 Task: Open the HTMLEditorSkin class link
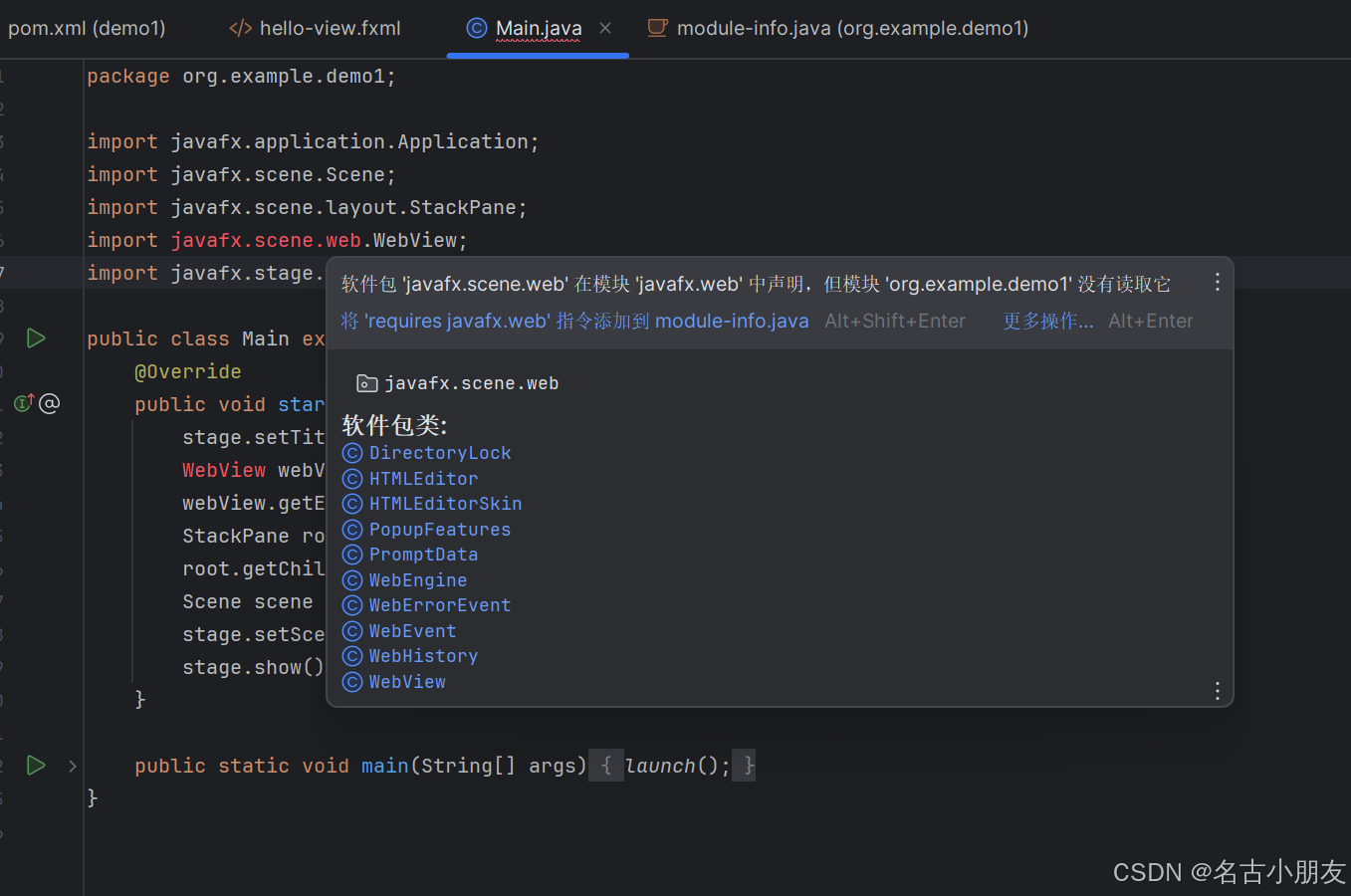(445, 504)
